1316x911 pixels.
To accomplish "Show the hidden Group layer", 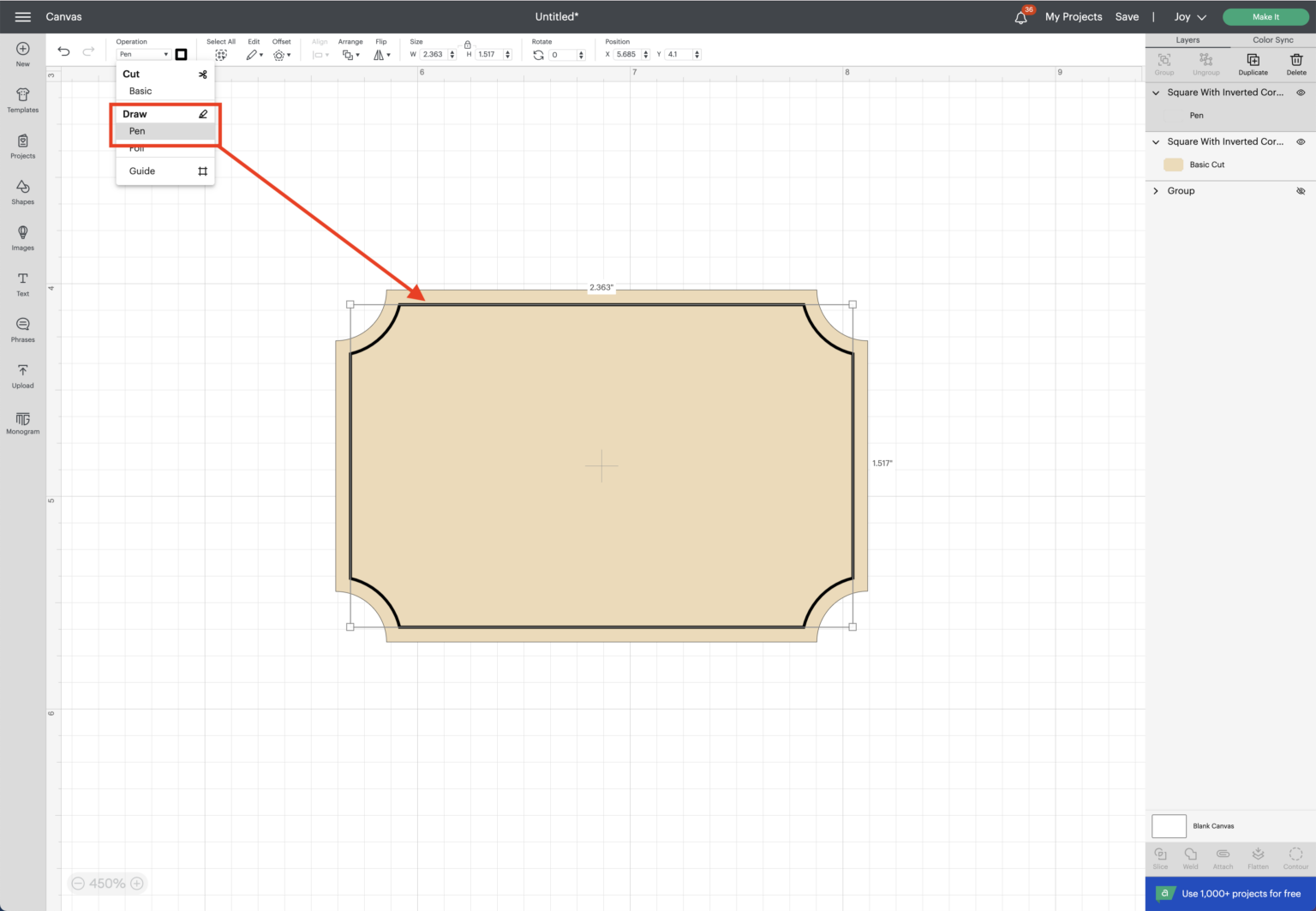I will coord(1301,191).
